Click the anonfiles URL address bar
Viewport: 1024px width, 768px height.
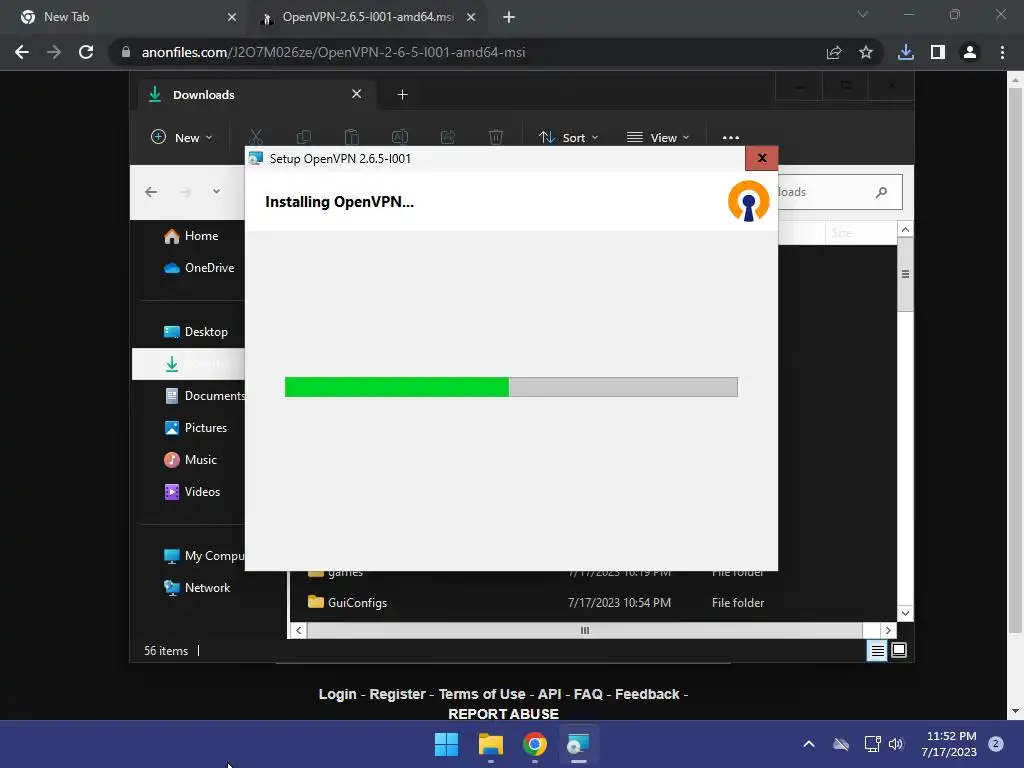pyautogui.click(x=470, y=52)
